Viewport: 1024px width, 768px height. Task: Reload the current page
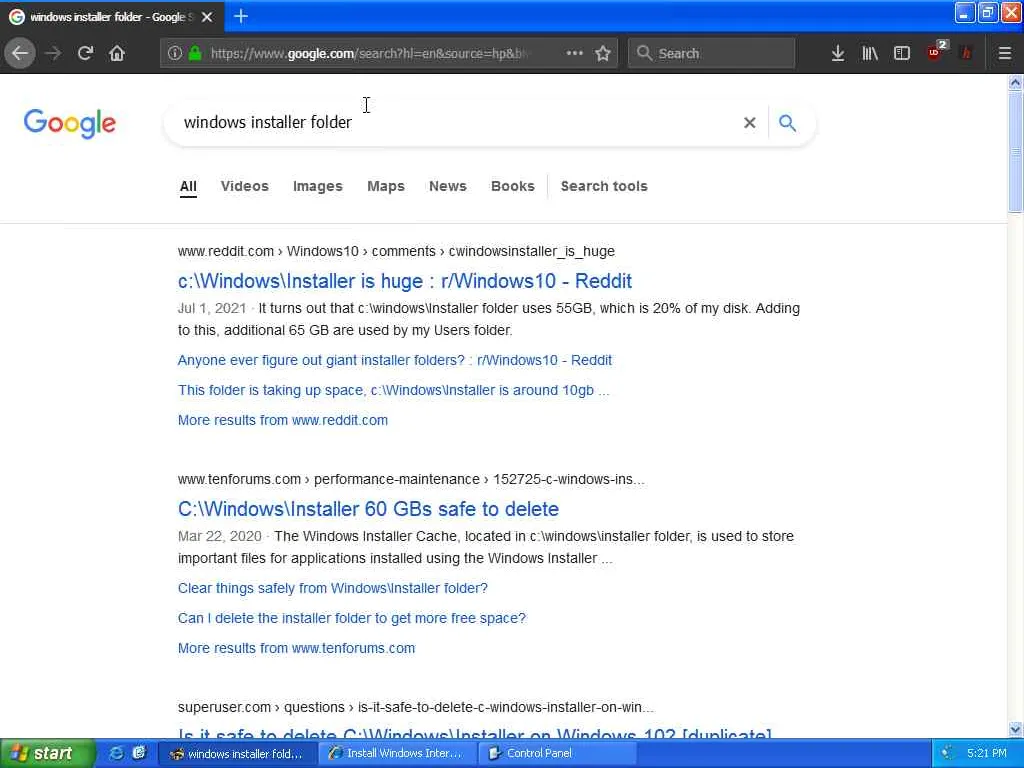coord(85,53)
